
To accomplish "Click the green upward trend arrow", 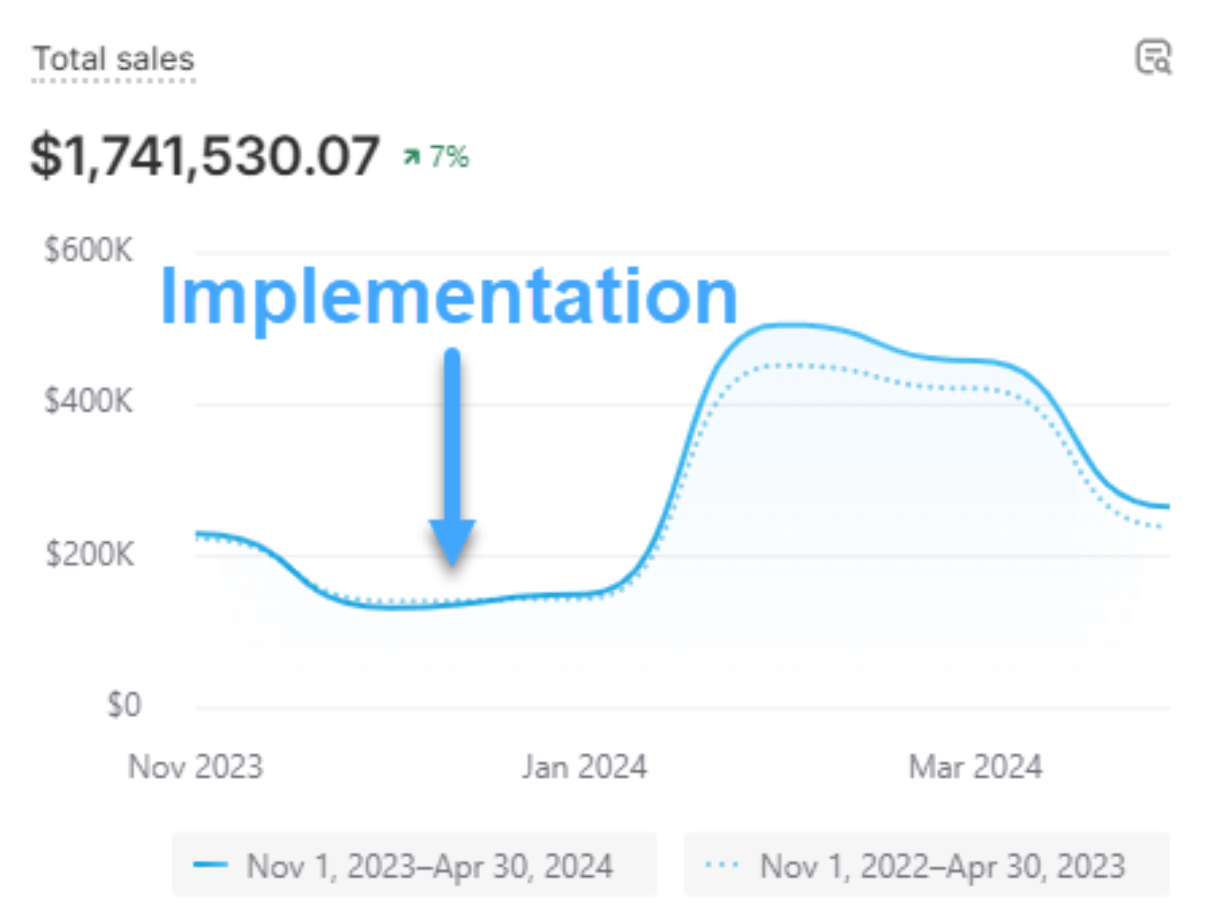I will point(411,157).
